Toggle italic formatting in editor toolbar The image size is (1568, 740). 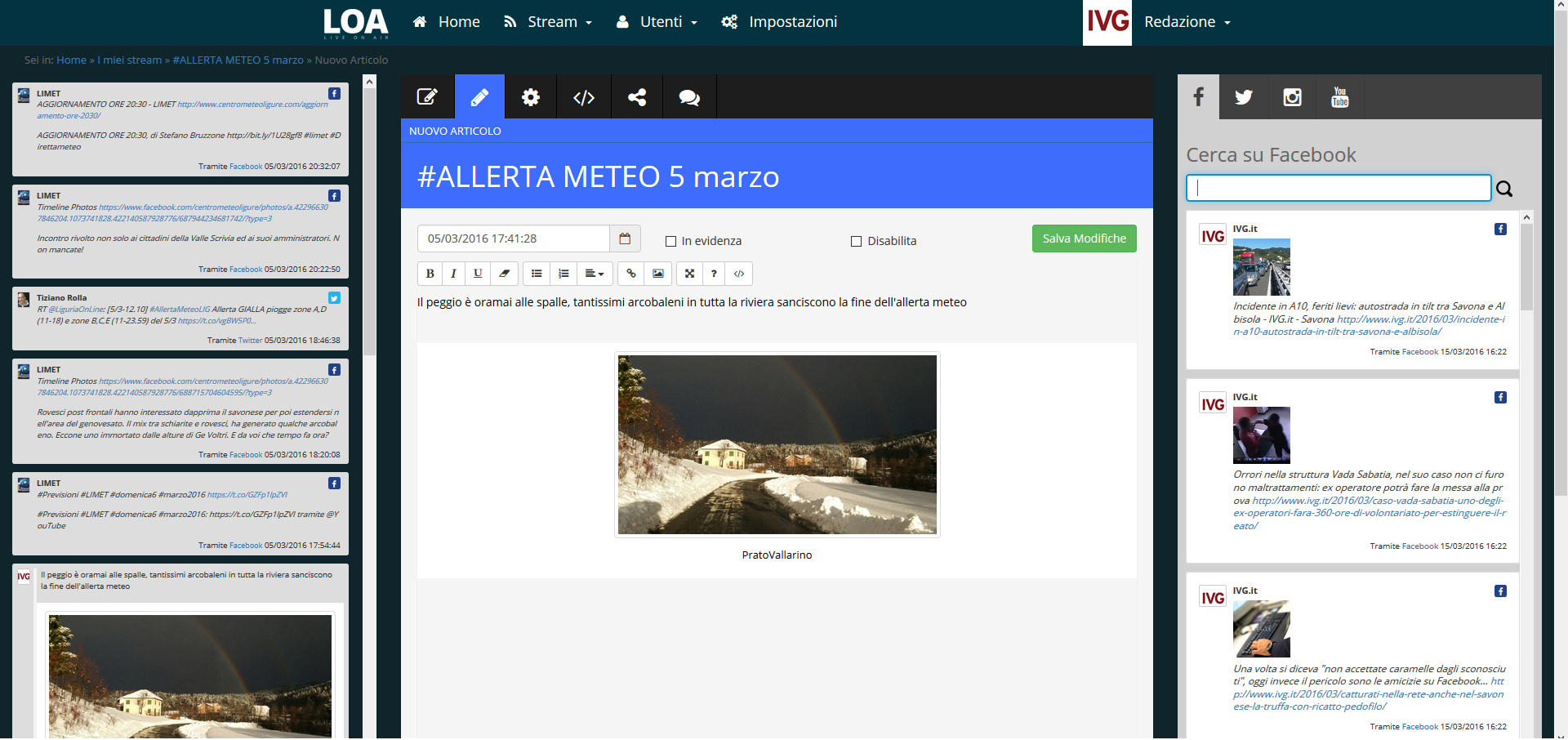click(453, 274)
